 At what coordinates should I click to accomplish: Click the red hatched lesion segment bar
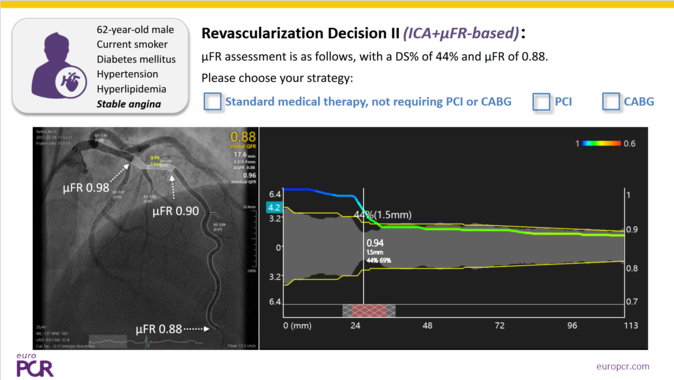pyautogui.click(x=369, y=310)
